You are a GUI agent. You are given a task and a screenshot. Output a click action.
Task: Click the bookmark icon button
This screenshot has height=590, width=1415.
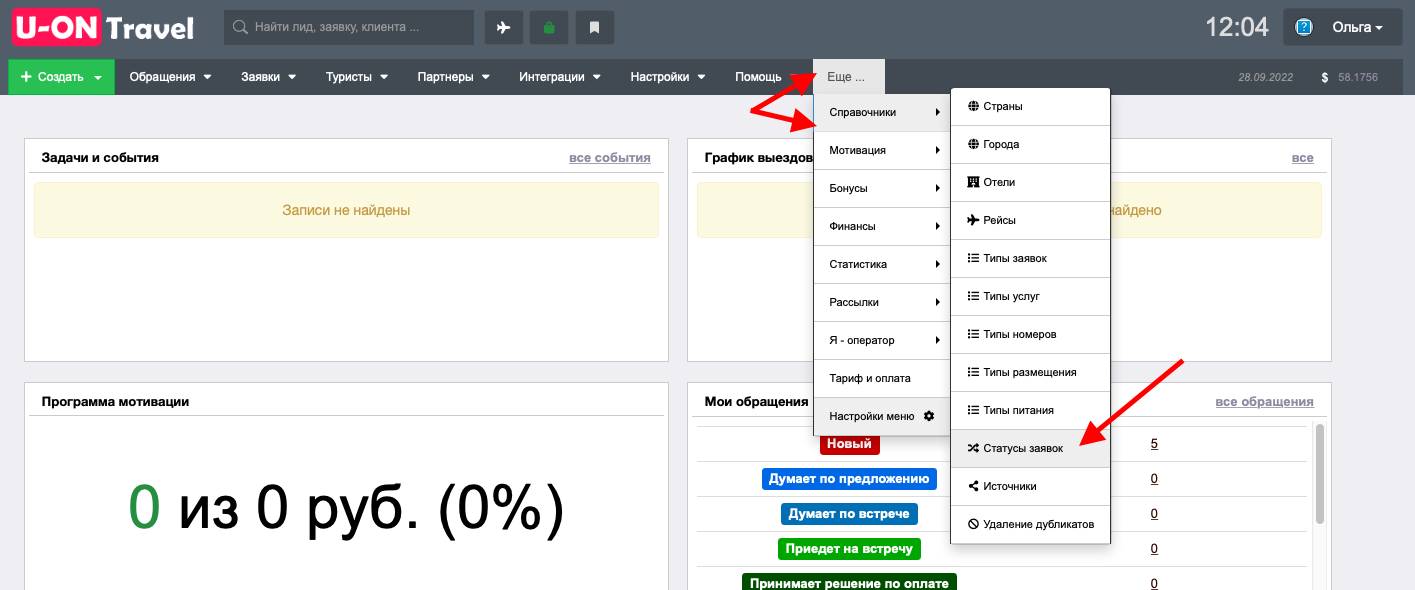pyautogui.click(x=595, y=27)
